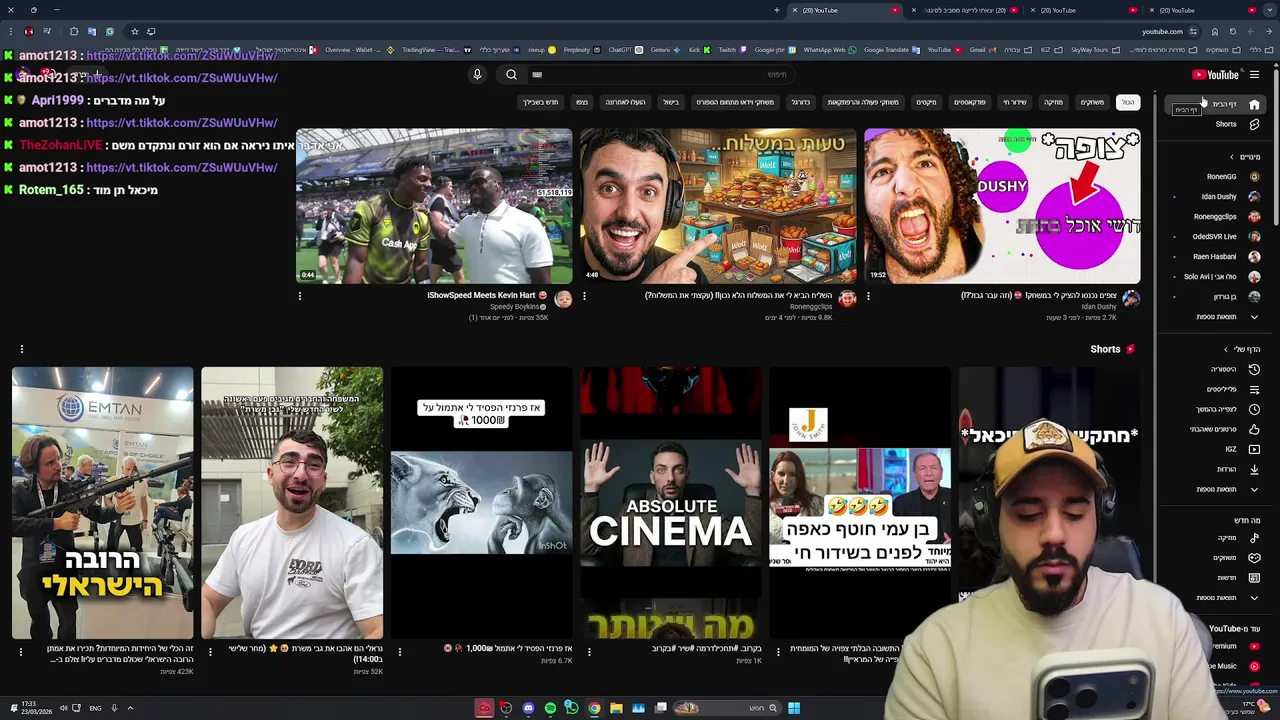
Task: Show hidden system tray icons
Action: point(130,708)
